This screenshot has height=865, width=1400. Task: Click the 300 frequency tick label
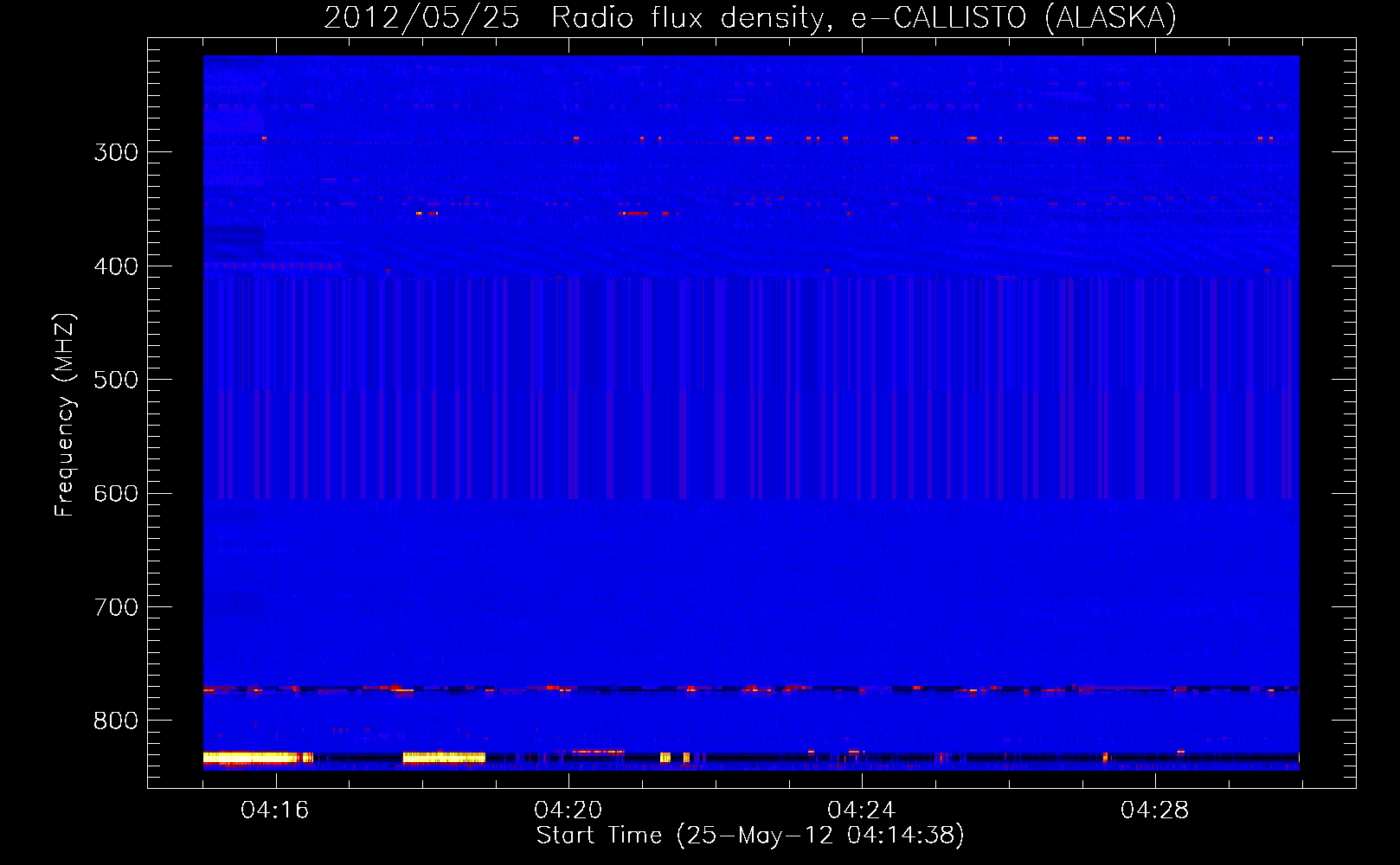pos(116,152)
